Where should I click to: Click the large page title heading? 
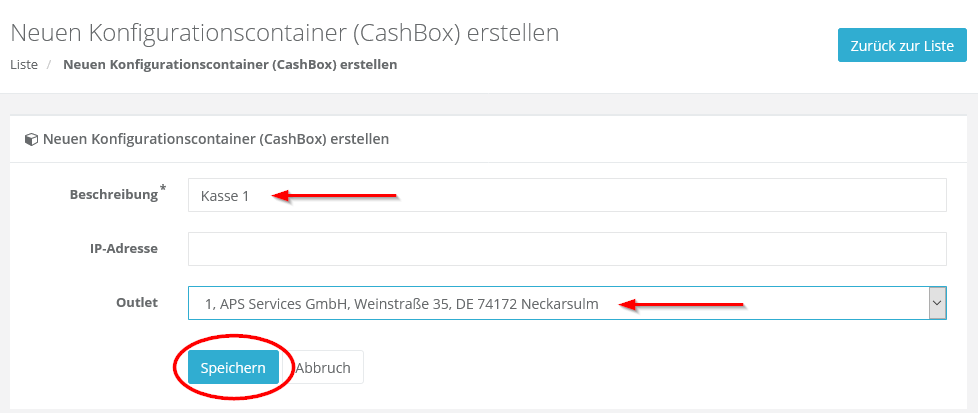(284, 32)
